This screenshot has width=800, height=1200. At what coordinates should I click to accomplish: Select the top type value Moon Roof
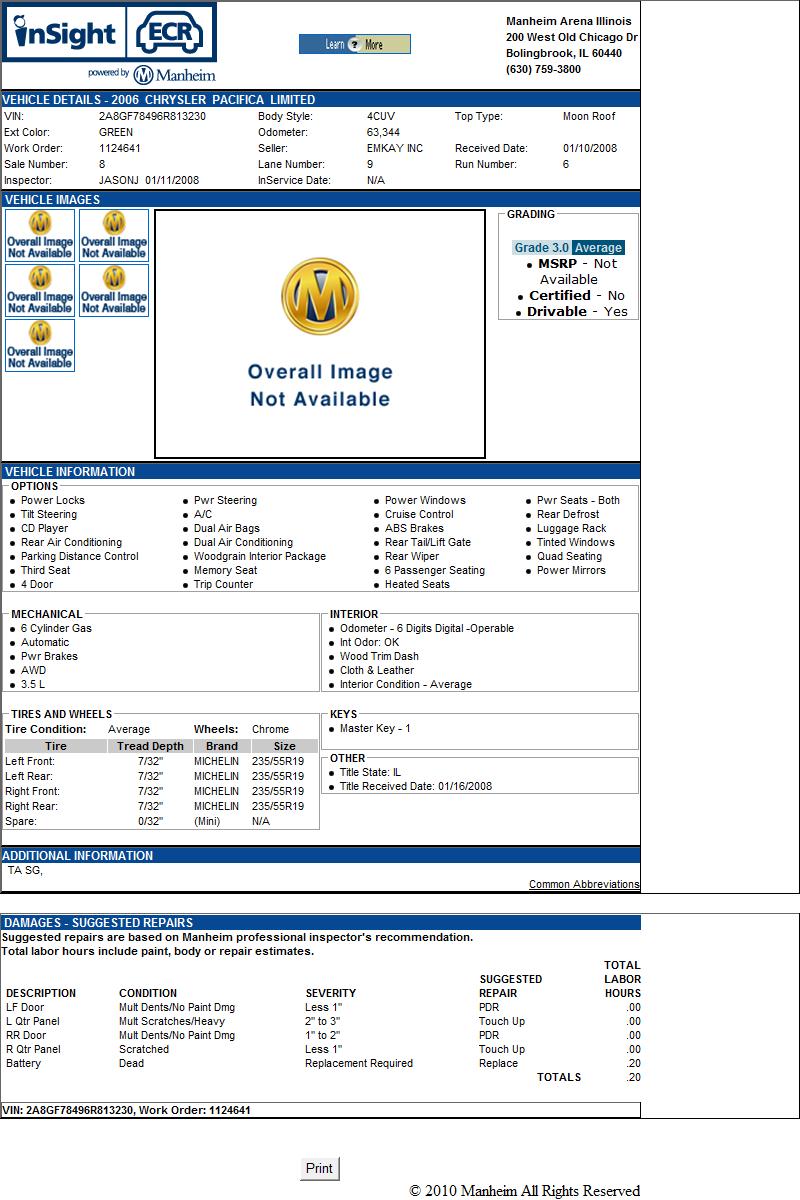point(589,116)
